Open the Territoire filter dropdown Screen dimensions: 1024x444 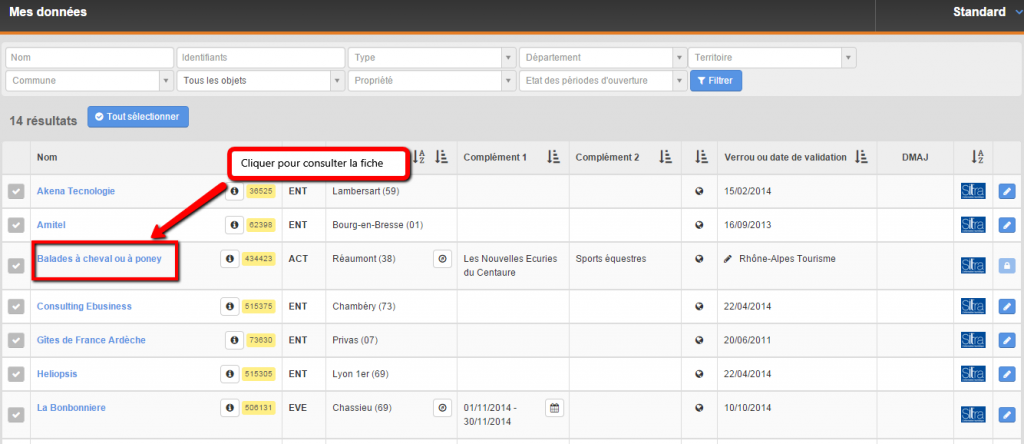(x=772, y=57)
